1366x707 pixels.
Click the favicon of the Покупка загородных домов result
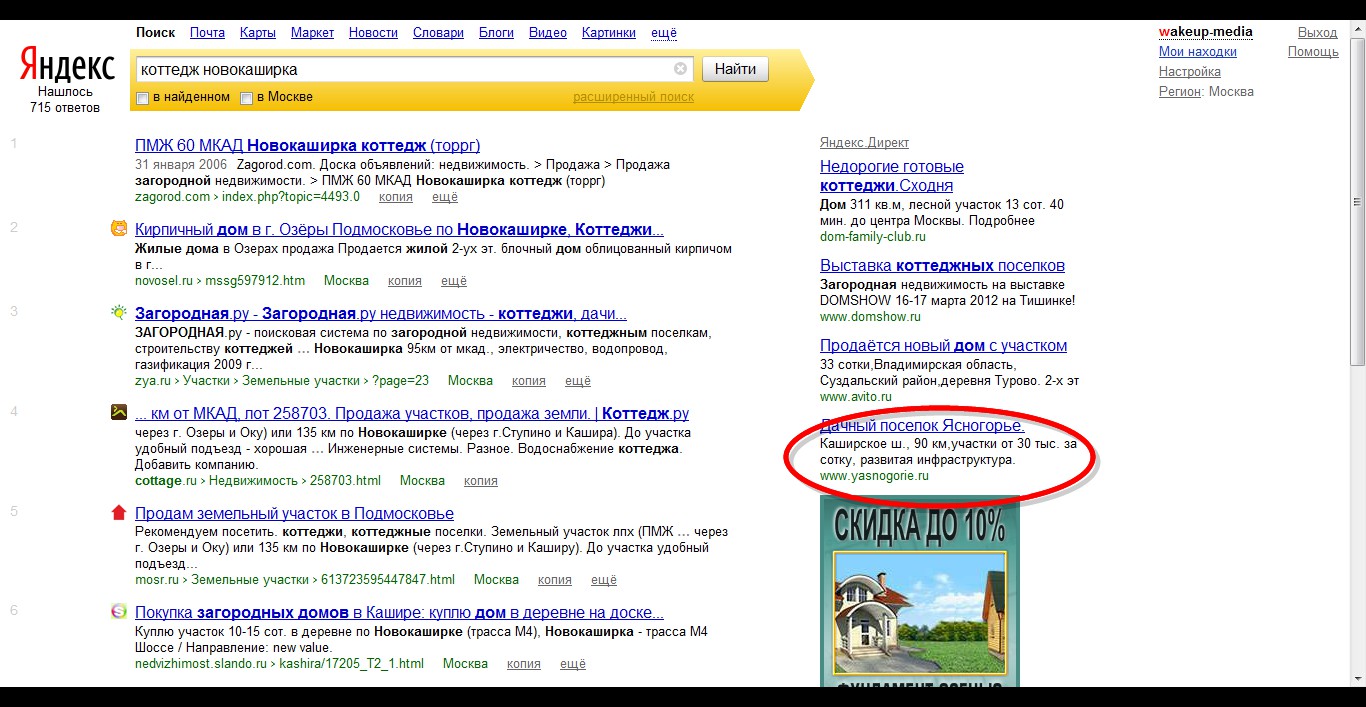coord(119,611)
